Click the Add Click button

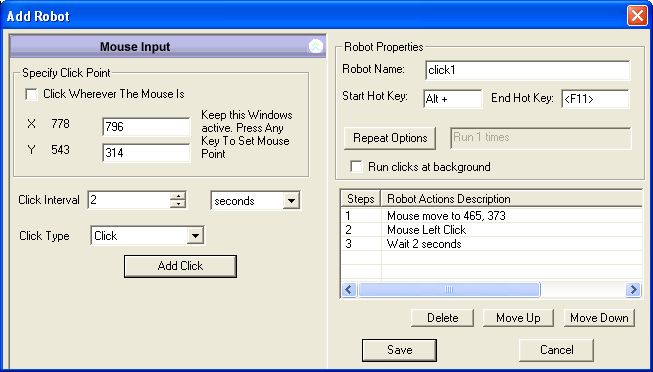(180, 266)
